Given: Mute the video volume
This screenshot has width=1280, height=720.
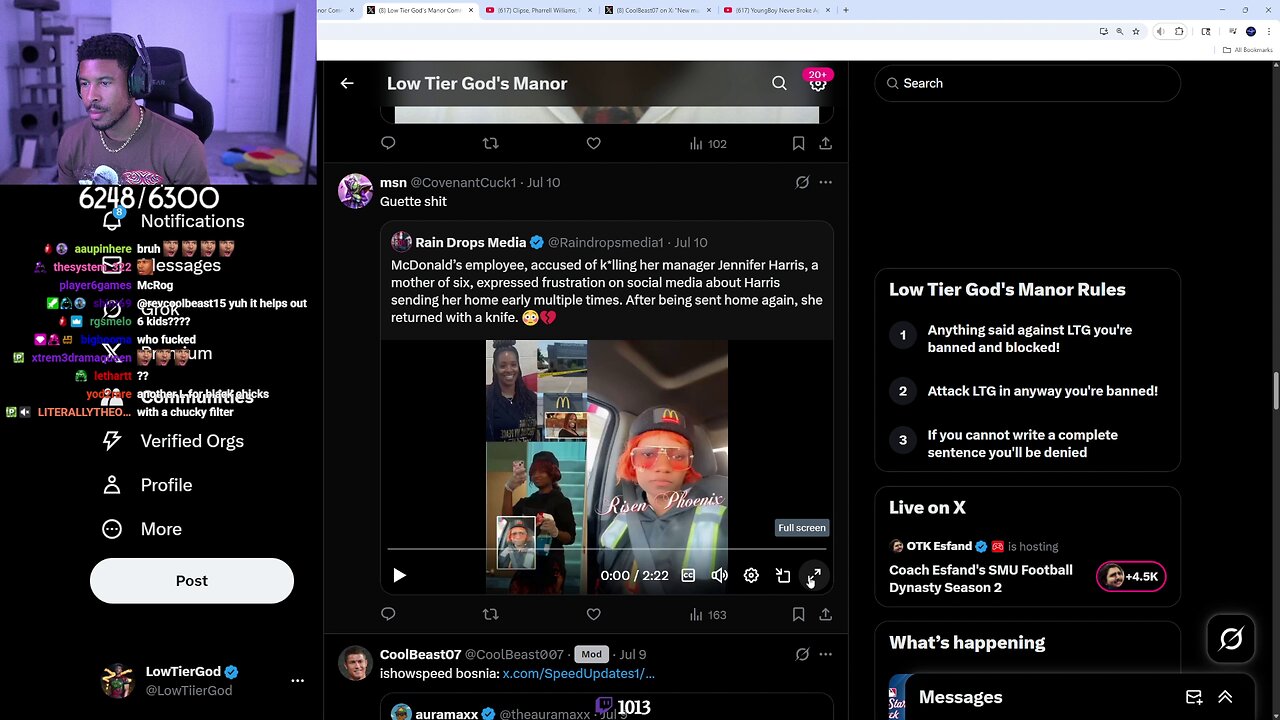Looking at the screenshot, I should [719, 575].
